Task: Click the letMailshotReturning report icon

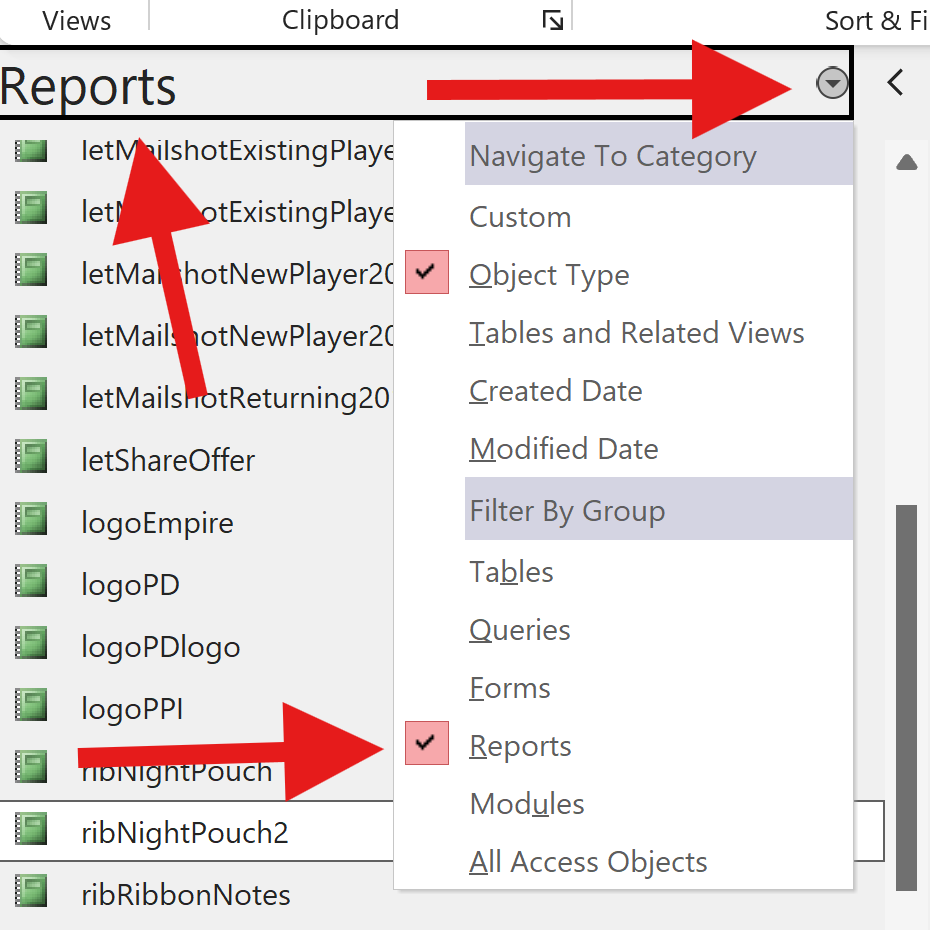Action: (31, 397)
